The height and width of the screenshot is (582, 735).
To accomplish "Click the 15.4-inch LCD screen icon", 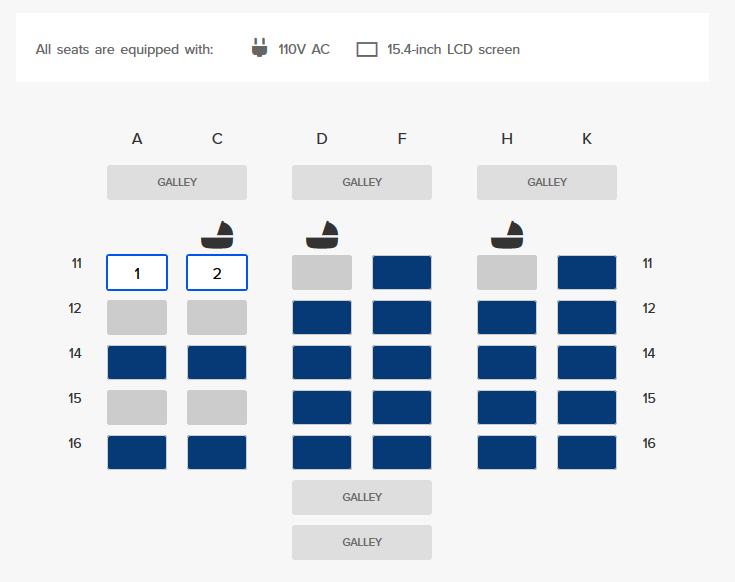I will [367, 49].
